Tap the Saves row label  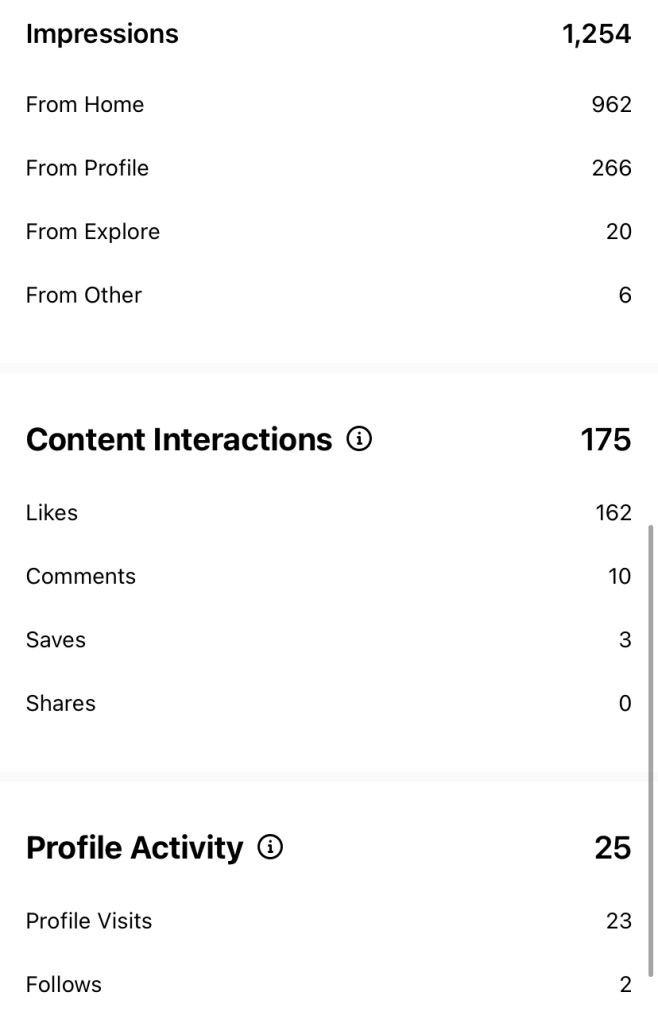point(56,640)
